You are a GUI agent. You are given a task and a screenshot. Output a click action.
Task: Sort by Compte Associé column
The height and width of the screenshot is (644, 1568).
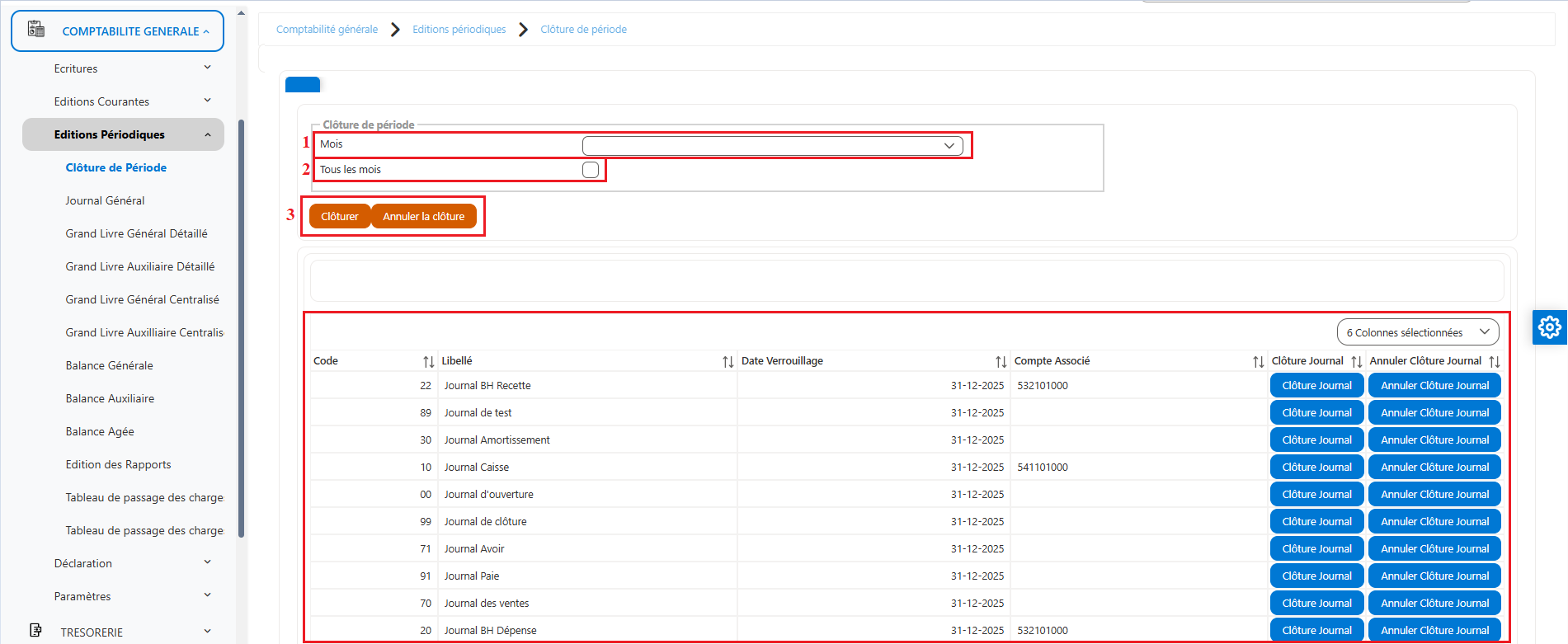[x=1258, y=361]
